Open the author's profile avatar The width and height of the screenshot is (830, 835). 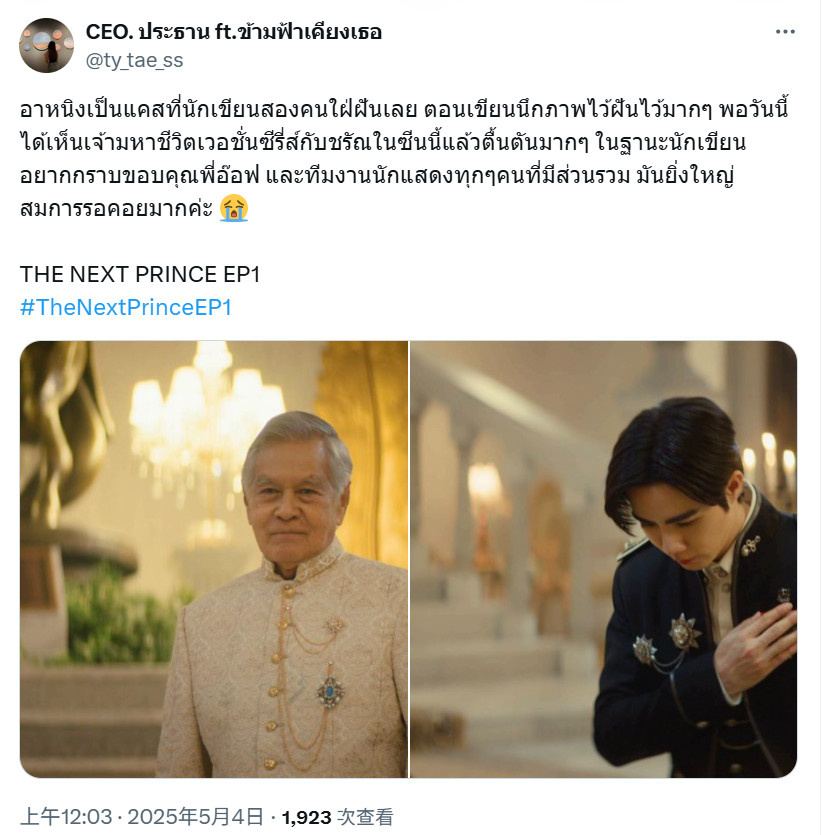pos(46,45)
